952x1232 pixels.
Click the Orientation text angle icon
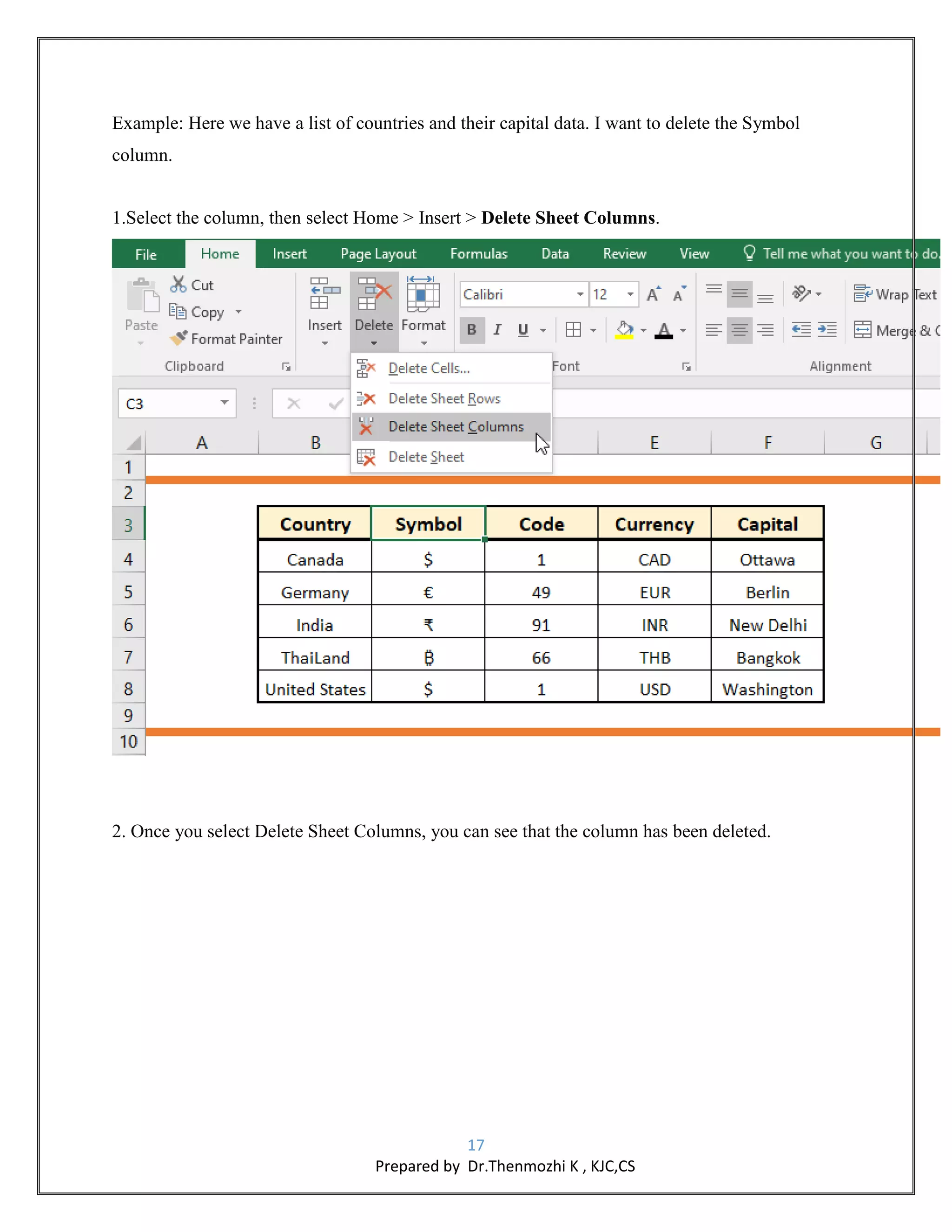(x=801, y=293)
